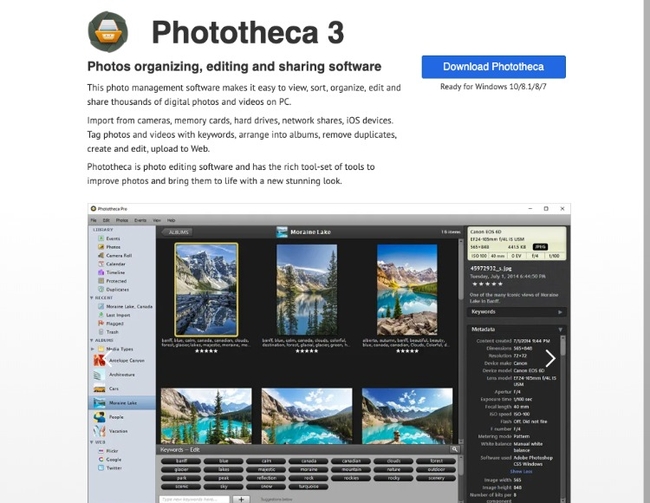Open the Flickr web account icon
The image size is (650, 503).
click(x=101, y=451)
